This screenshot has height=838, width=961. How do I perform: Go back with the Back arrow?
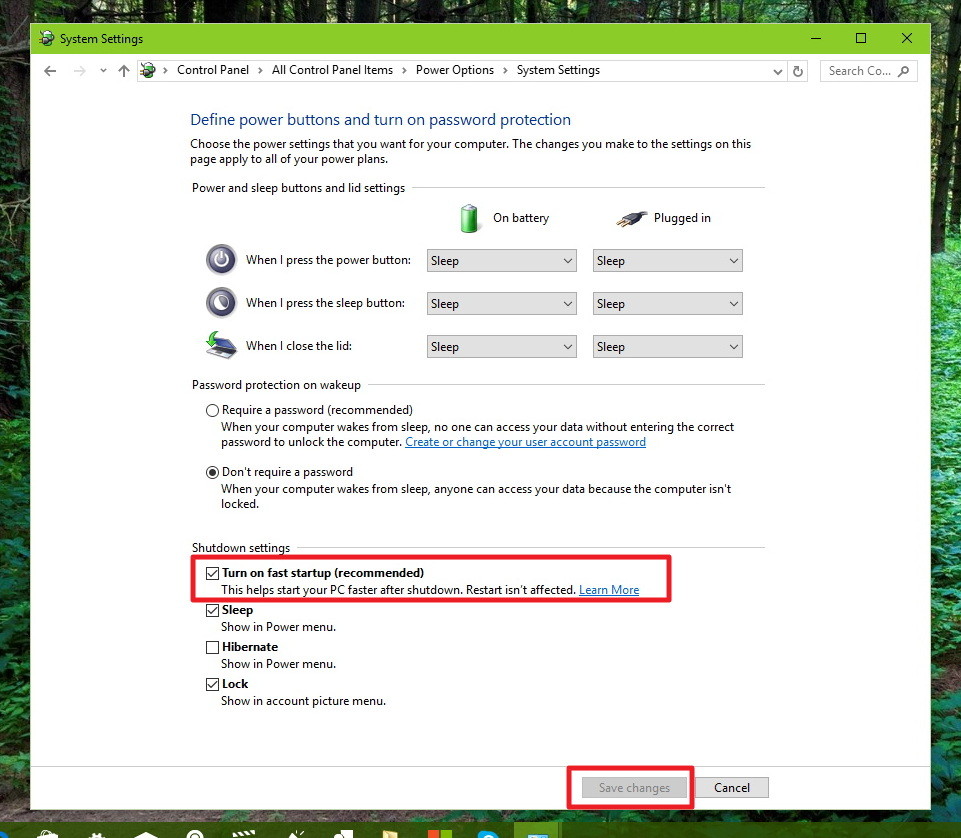tap(50, 71)
